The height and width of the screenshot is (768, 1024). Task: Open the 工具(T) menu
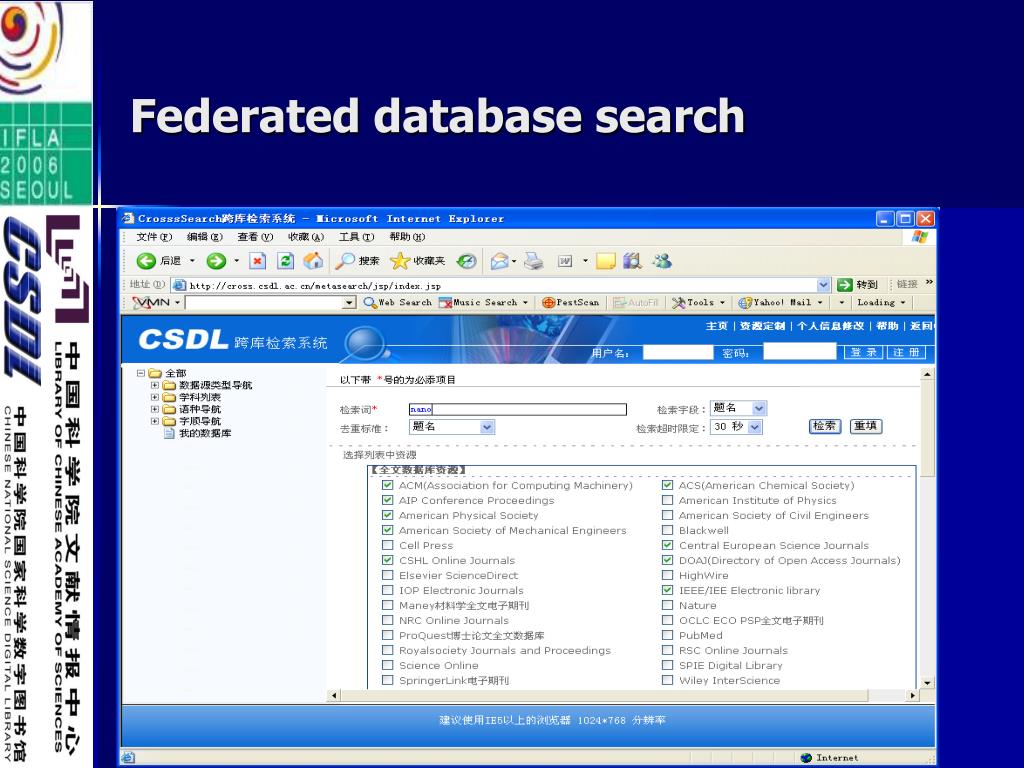pos(356,237)
